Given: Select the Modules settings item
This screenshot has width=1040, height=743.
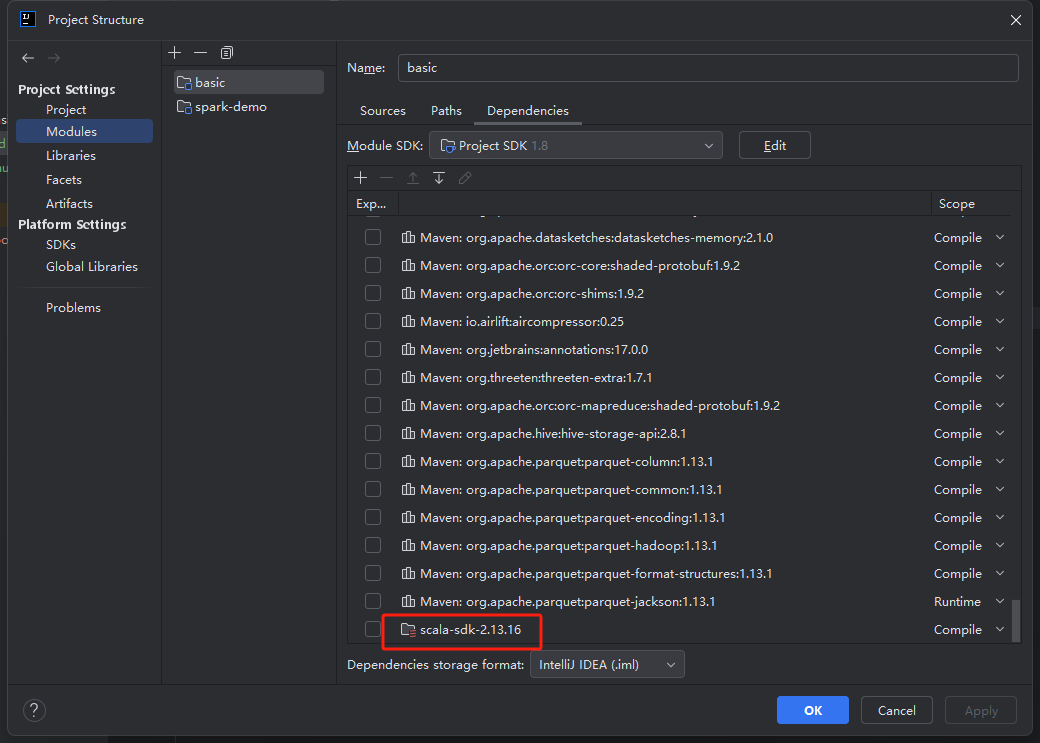Looking at the screenshot, I should (85, 131).
